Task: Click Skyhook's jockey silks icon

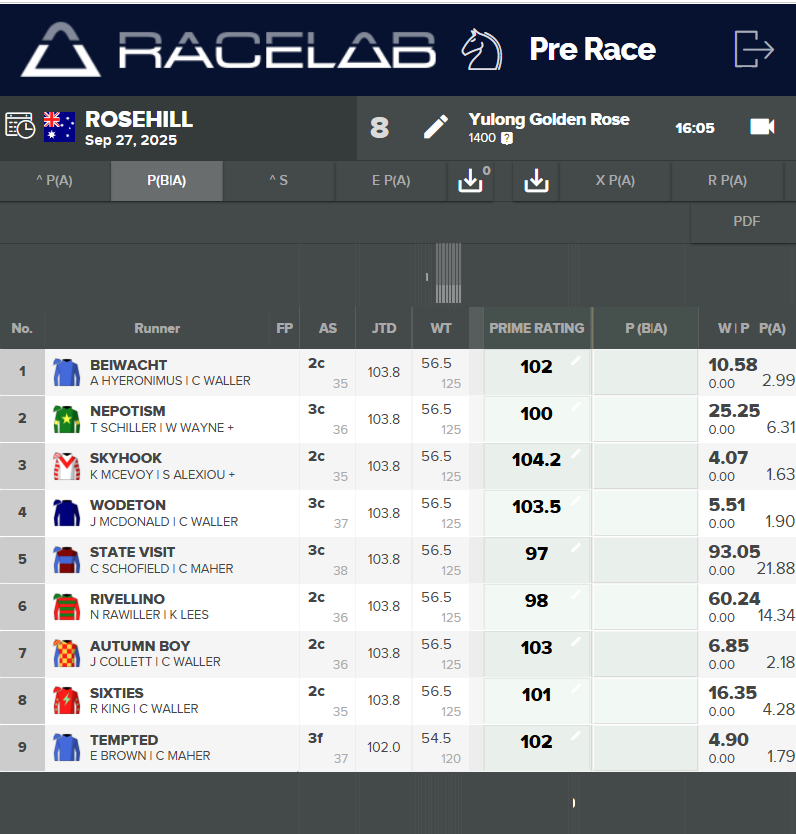Action: (x=66, y=466)
